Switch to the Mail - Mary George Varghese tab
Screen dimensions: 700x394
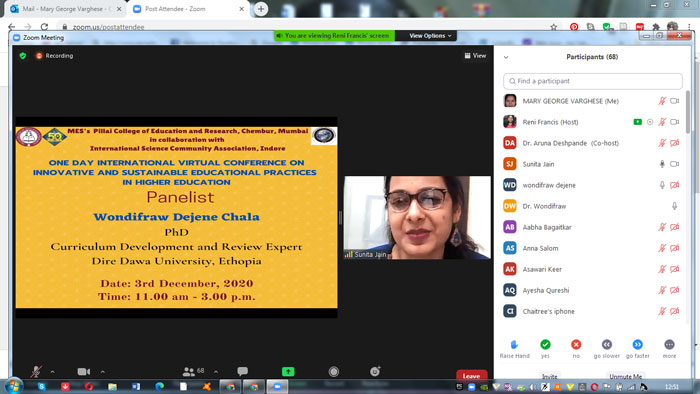(x=66, y=9)
